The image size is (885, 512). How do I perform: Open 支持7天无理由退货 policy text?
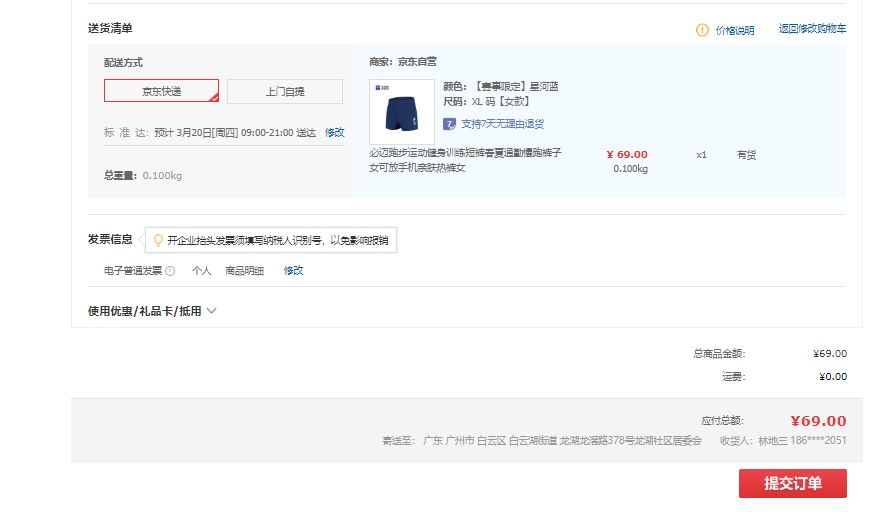(x=502, y=124)
